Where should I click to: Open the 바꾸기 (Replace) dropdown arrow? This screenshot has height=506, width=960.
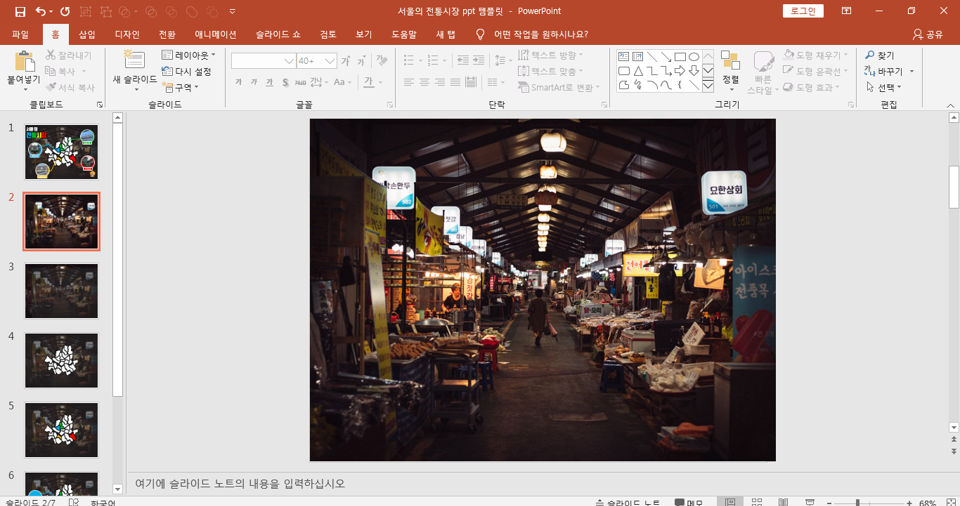pyautogui.click(x=912, y=72)
